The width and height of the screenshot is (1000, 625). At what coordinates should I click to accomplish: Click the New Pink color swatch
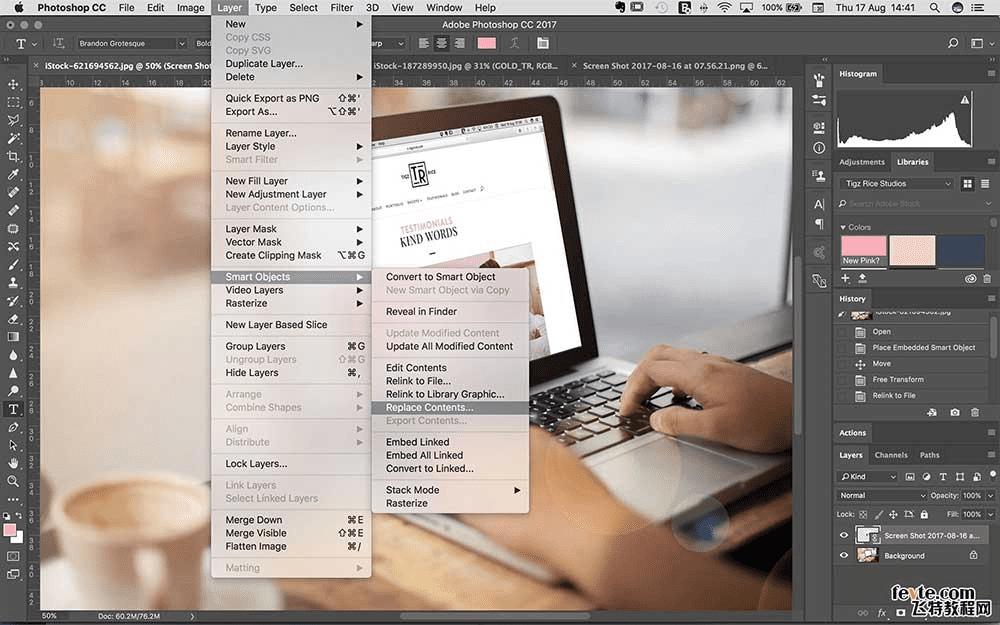(863, 251)
